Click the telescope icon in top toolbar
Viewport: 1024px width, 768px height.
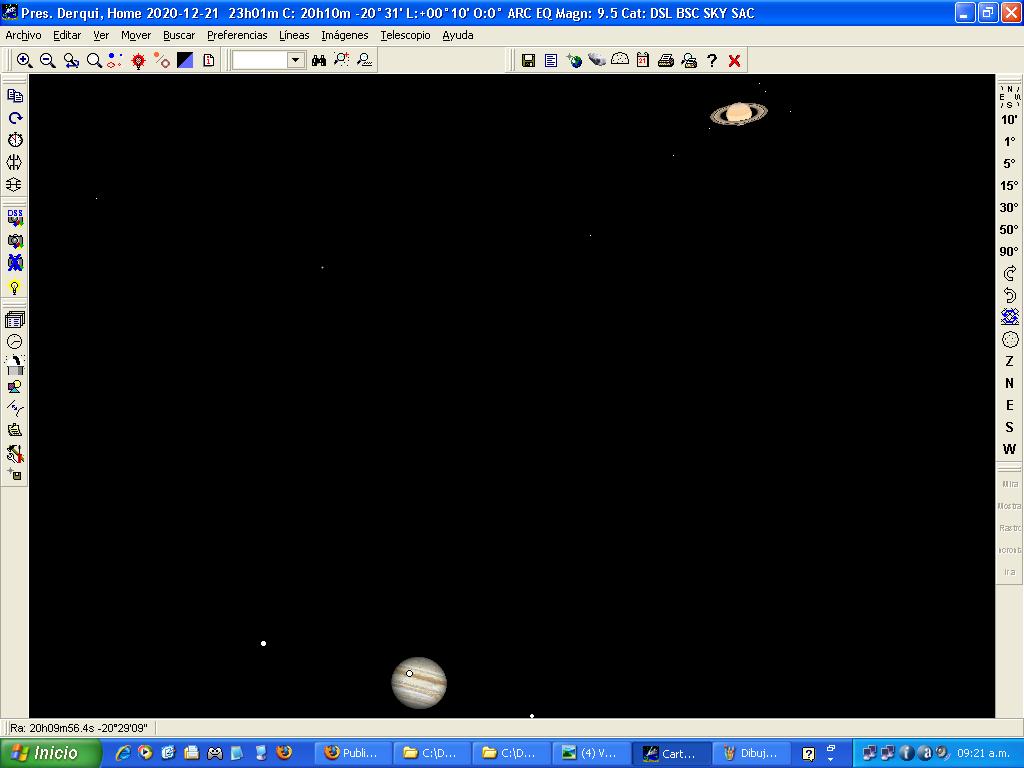597,60
